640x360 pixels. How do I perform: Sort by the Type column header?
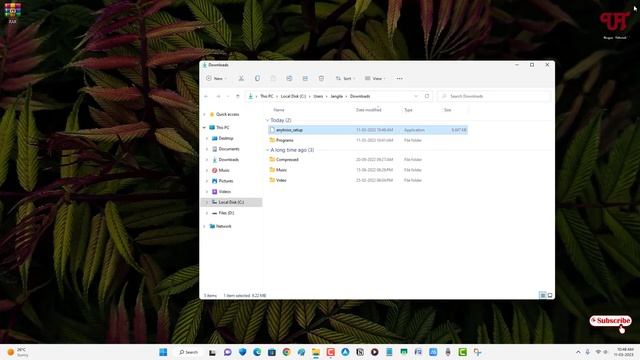[x=408, y=110]
